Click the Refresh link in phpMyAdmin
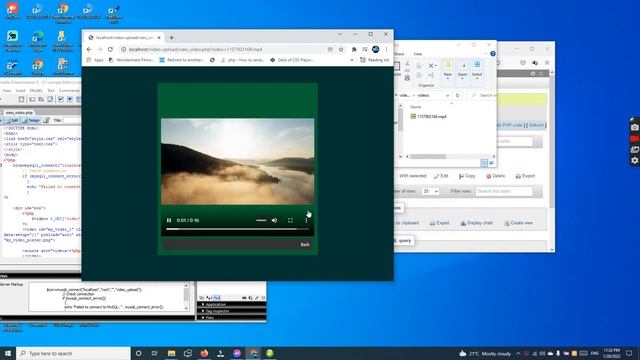The width and height of the screenshot is (640, 360). pos(536,125)
